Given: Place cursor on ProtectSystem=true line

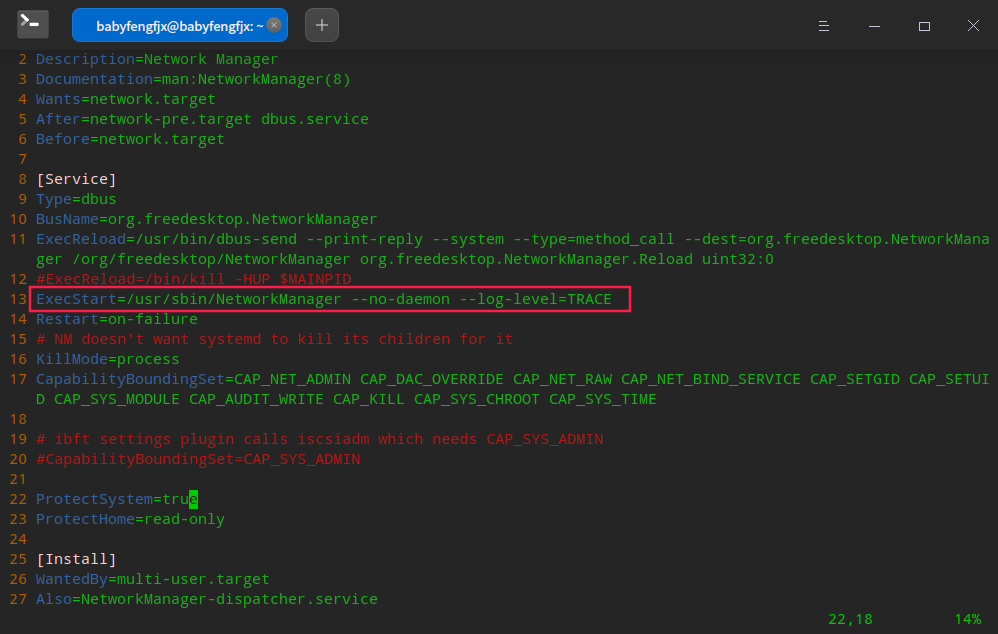Looking at the screenshot, I should [x=116, y=499].
